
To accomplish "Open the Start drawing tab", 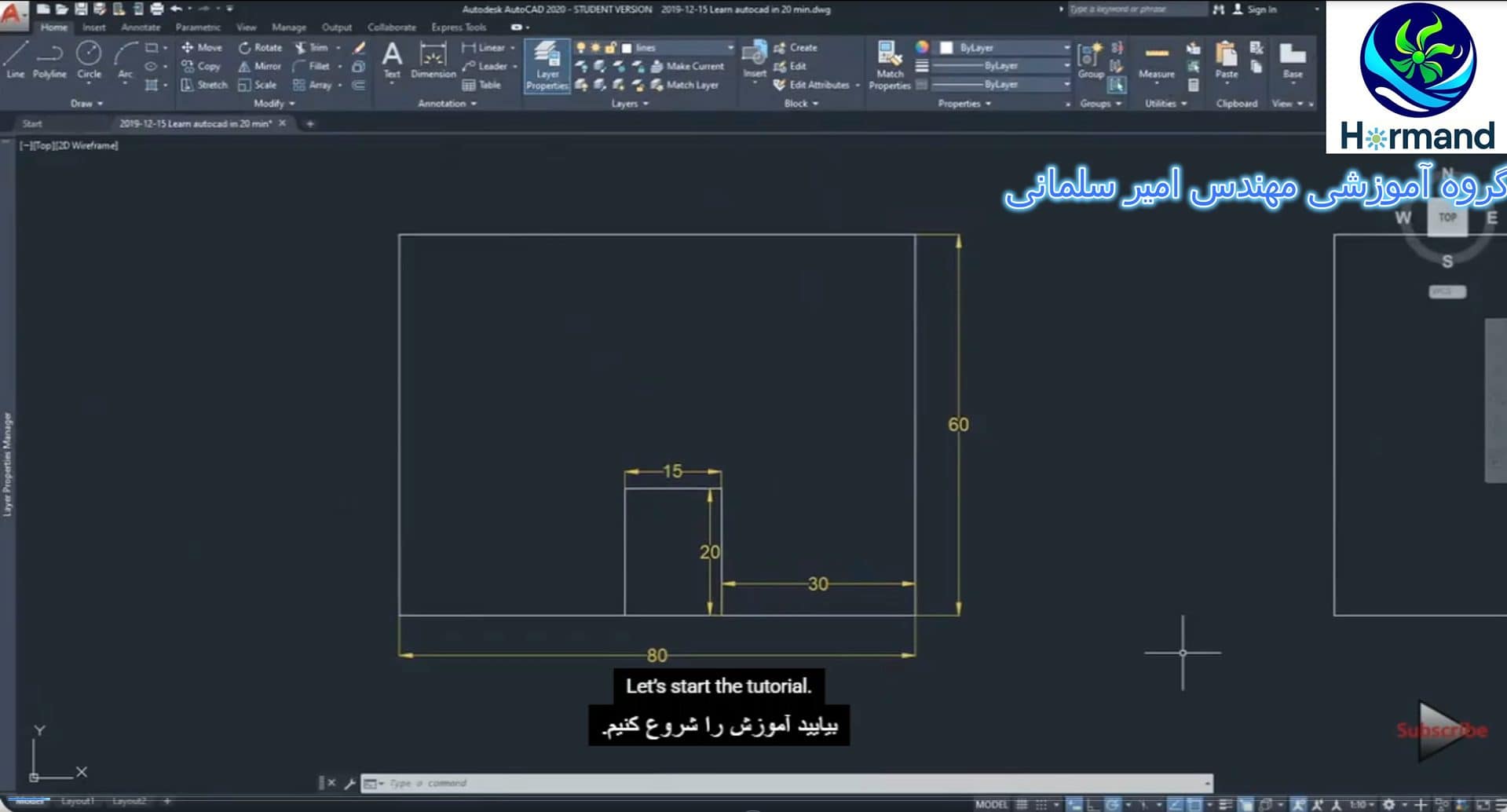I will [32, 123].
